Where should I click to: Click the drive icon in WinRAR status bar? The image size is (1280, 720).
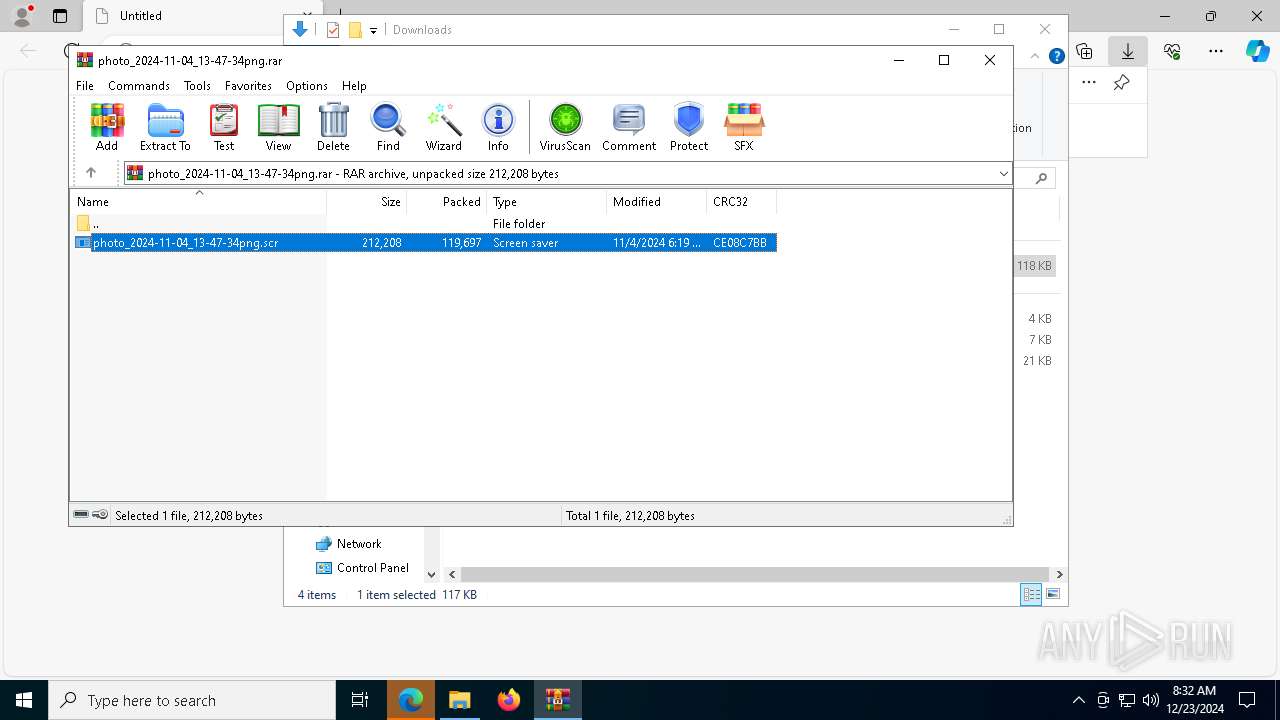click(81, 515)
